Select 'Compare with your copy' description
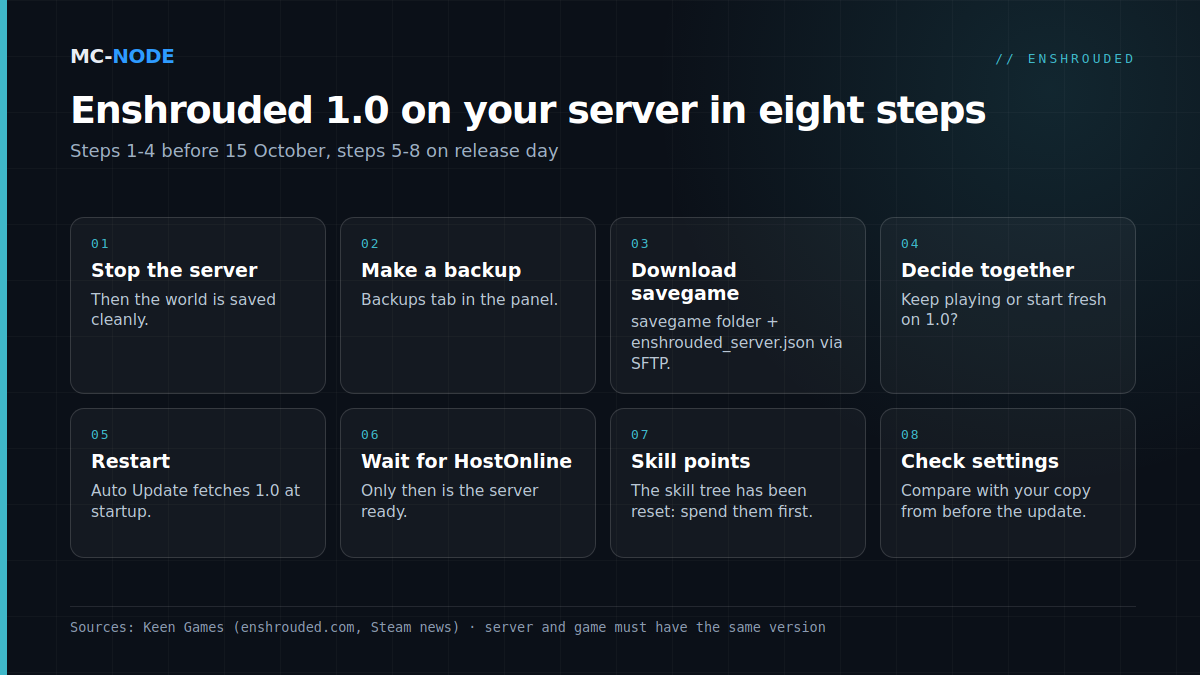Image resolution: width=1200 pixels, height=675 pixels. coord(996,500)
